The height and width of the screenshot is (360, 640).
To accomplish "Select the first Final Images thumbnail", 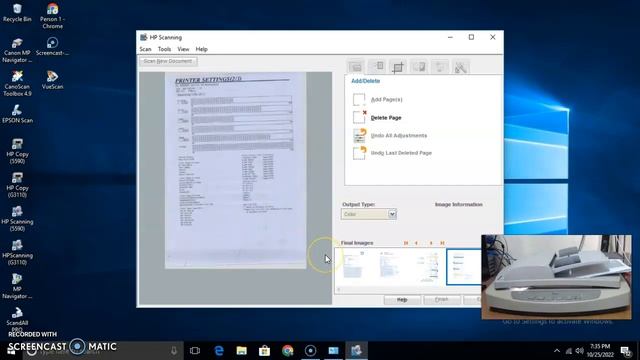I will 353,265.
